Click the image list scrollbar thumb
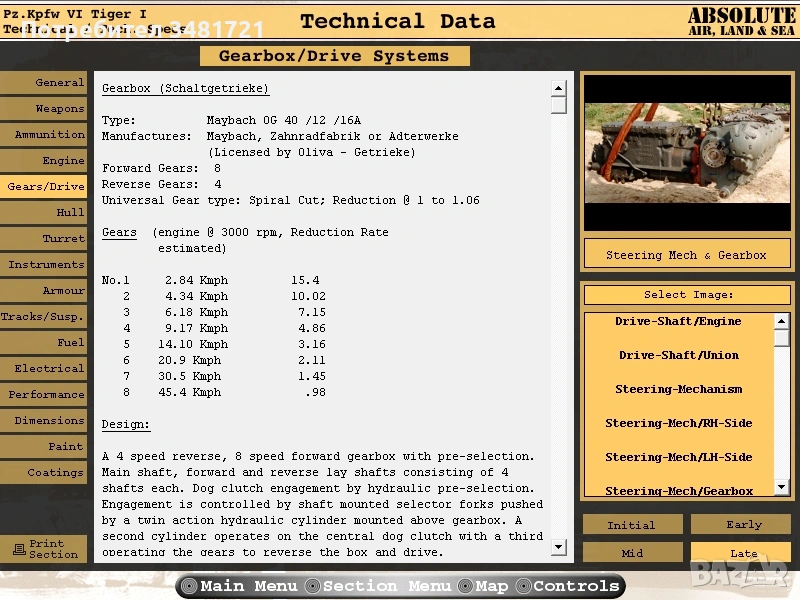Image resolution: width=800 pixels, height=600 pixels. 781,337
